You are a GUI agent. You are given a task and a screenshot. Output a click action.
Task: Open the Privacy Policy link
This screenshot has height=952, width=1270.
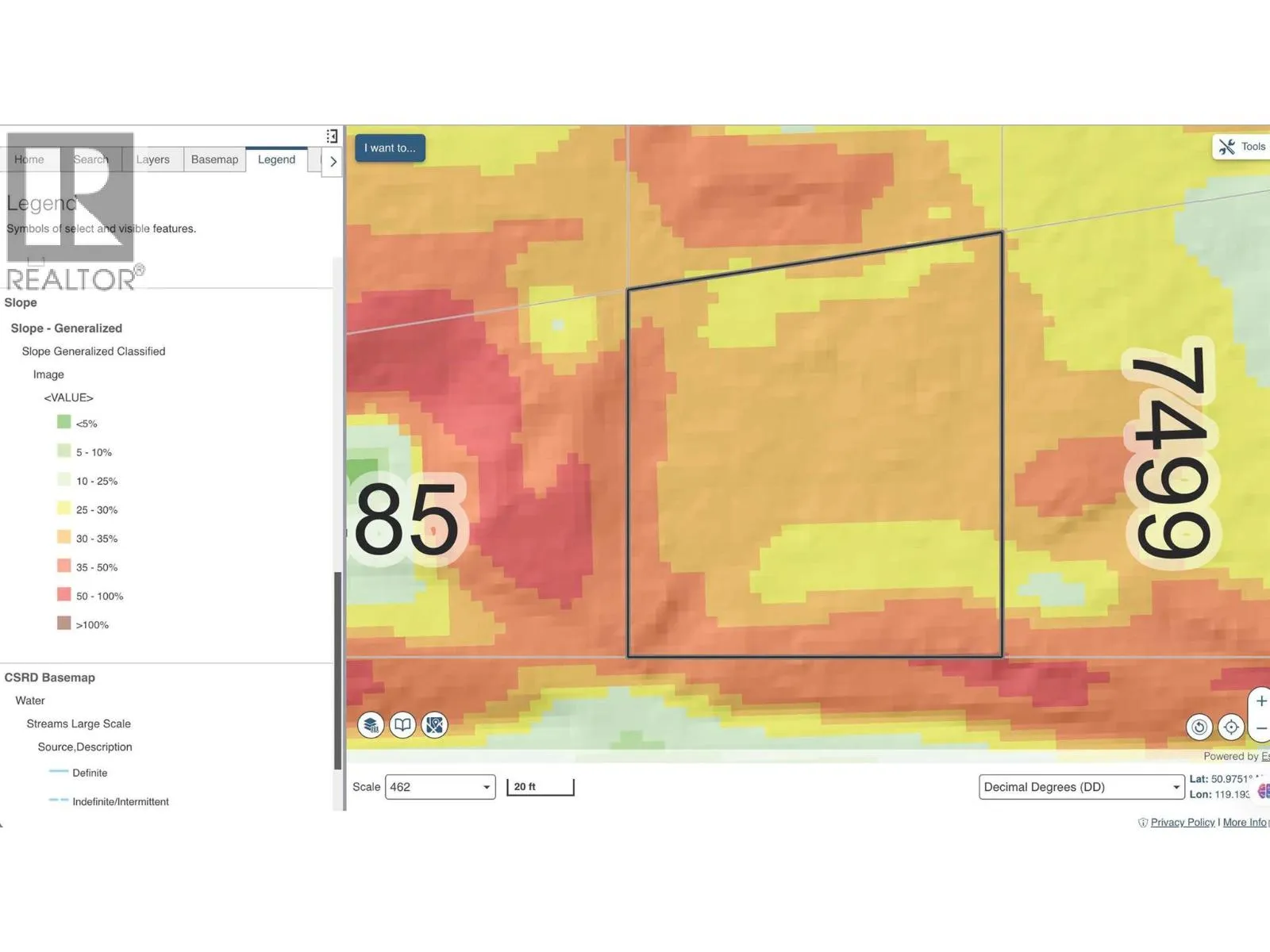1182,823
